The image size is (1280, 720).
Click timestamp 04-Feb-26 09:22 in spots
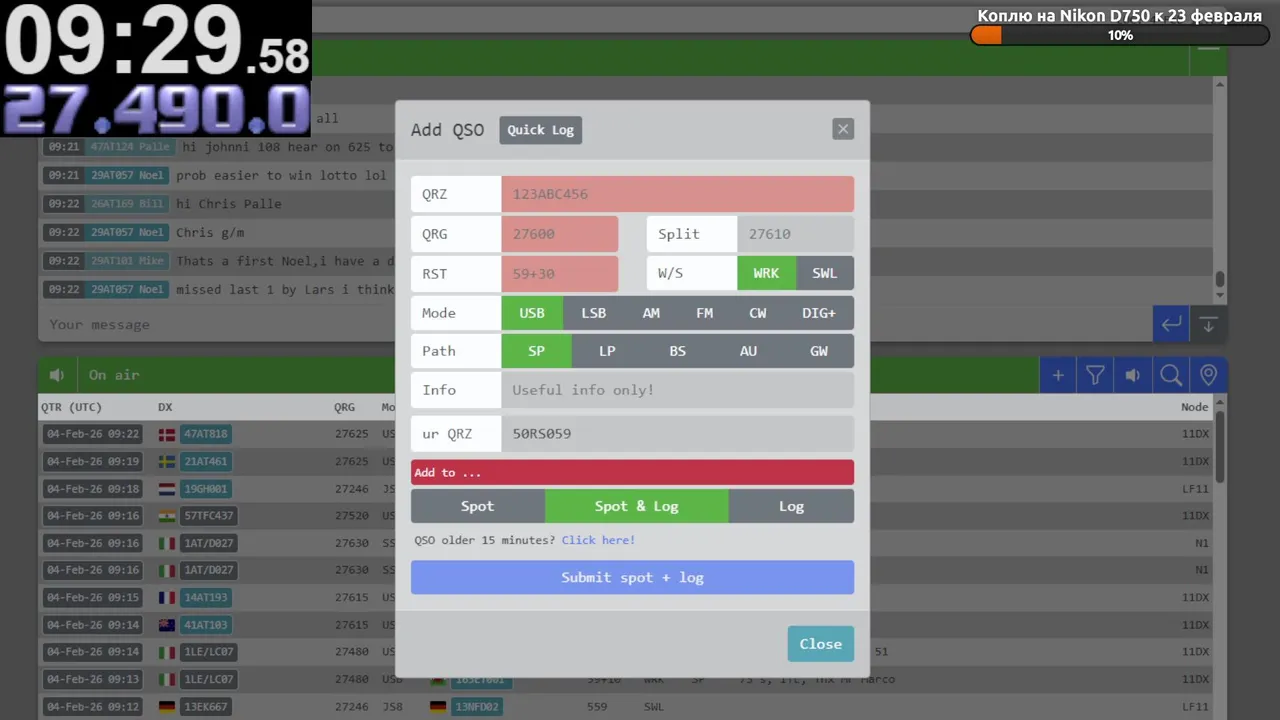pos(93,434)
